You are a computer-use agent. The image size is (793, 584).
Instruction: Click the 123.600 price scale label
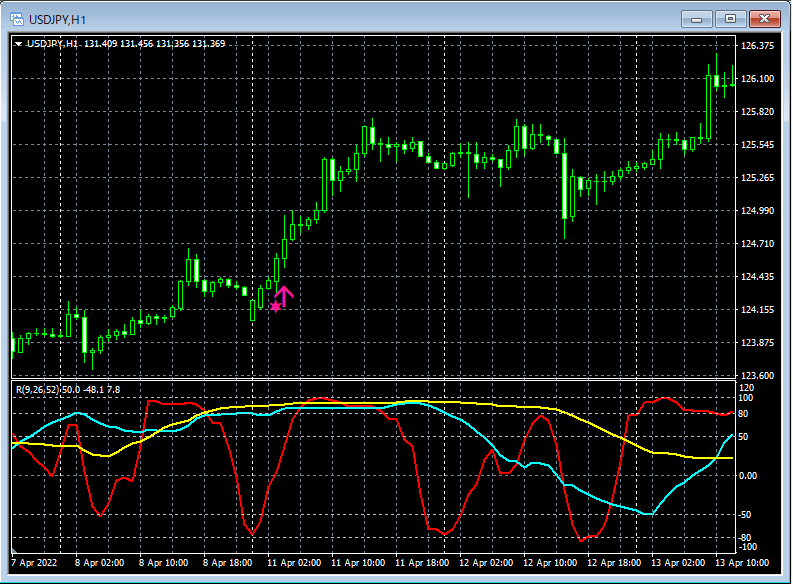[758, 375]
